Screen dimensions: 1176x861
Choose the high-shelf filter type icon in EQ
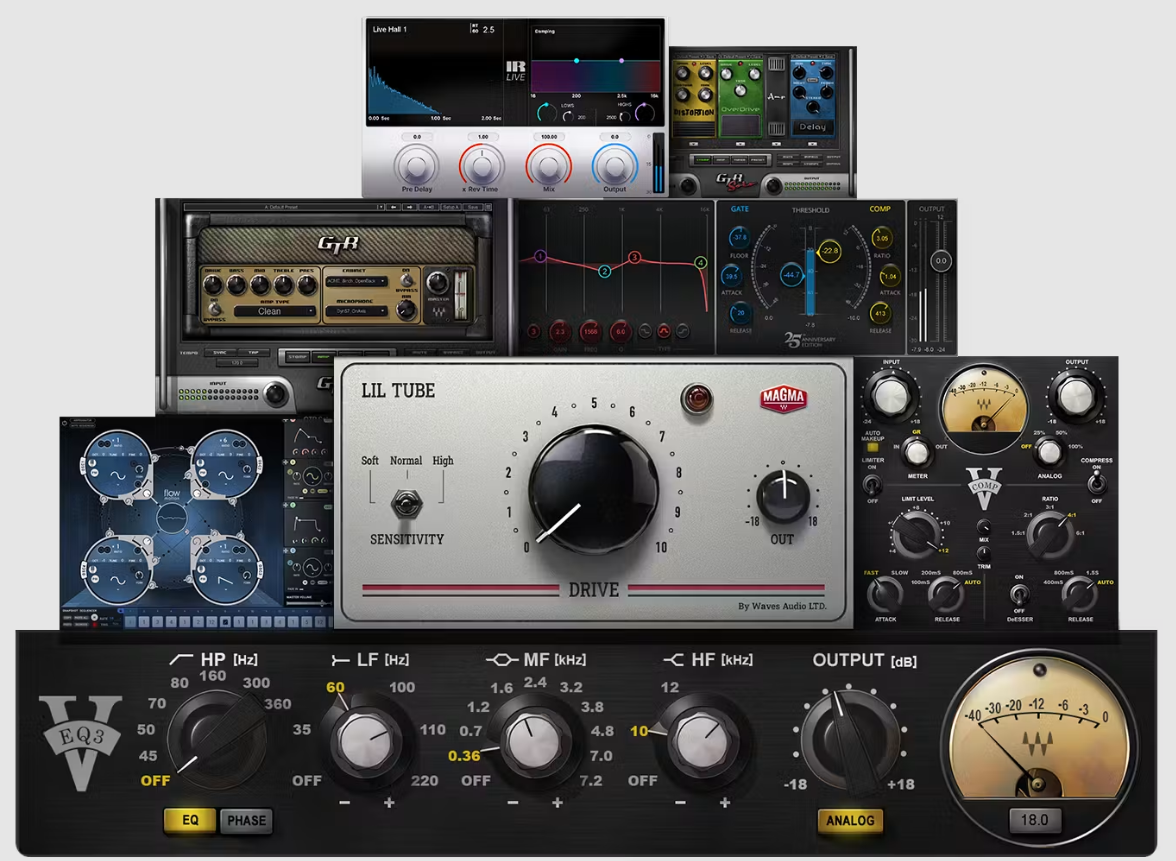[x=682, y=331]
